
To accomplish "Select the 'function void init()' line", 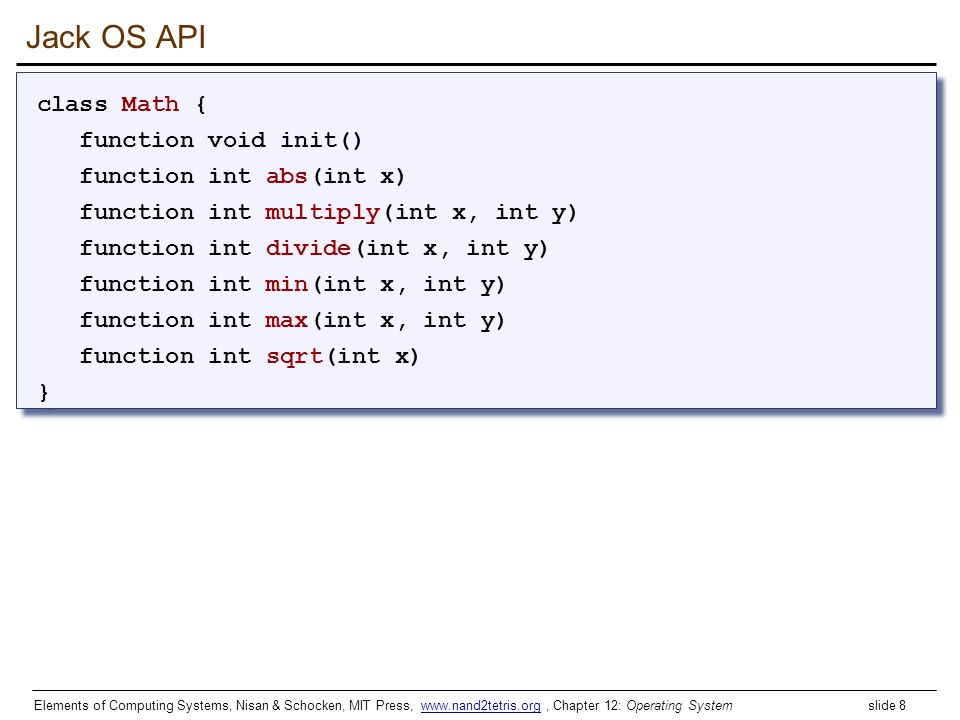I will click(220, 140).
